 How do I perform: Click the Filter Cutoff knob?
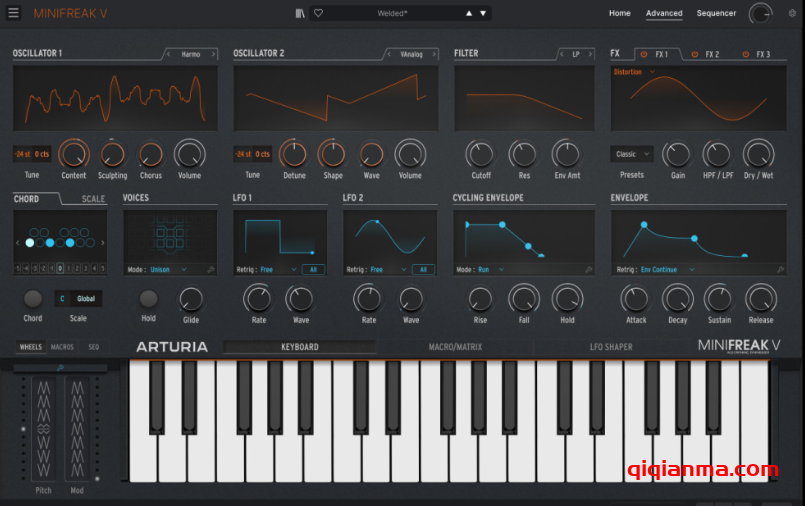click(481, 154)
